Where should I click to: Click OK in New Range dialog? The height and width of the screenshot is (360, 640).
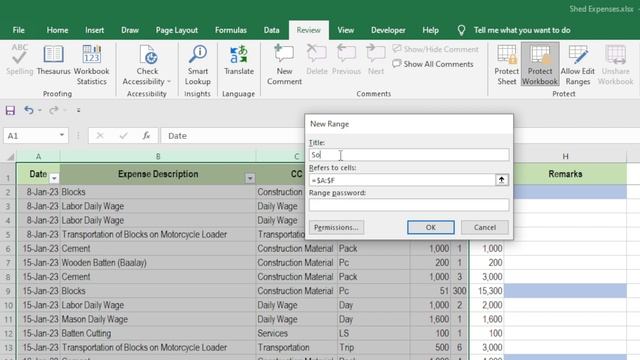point(431,227)
